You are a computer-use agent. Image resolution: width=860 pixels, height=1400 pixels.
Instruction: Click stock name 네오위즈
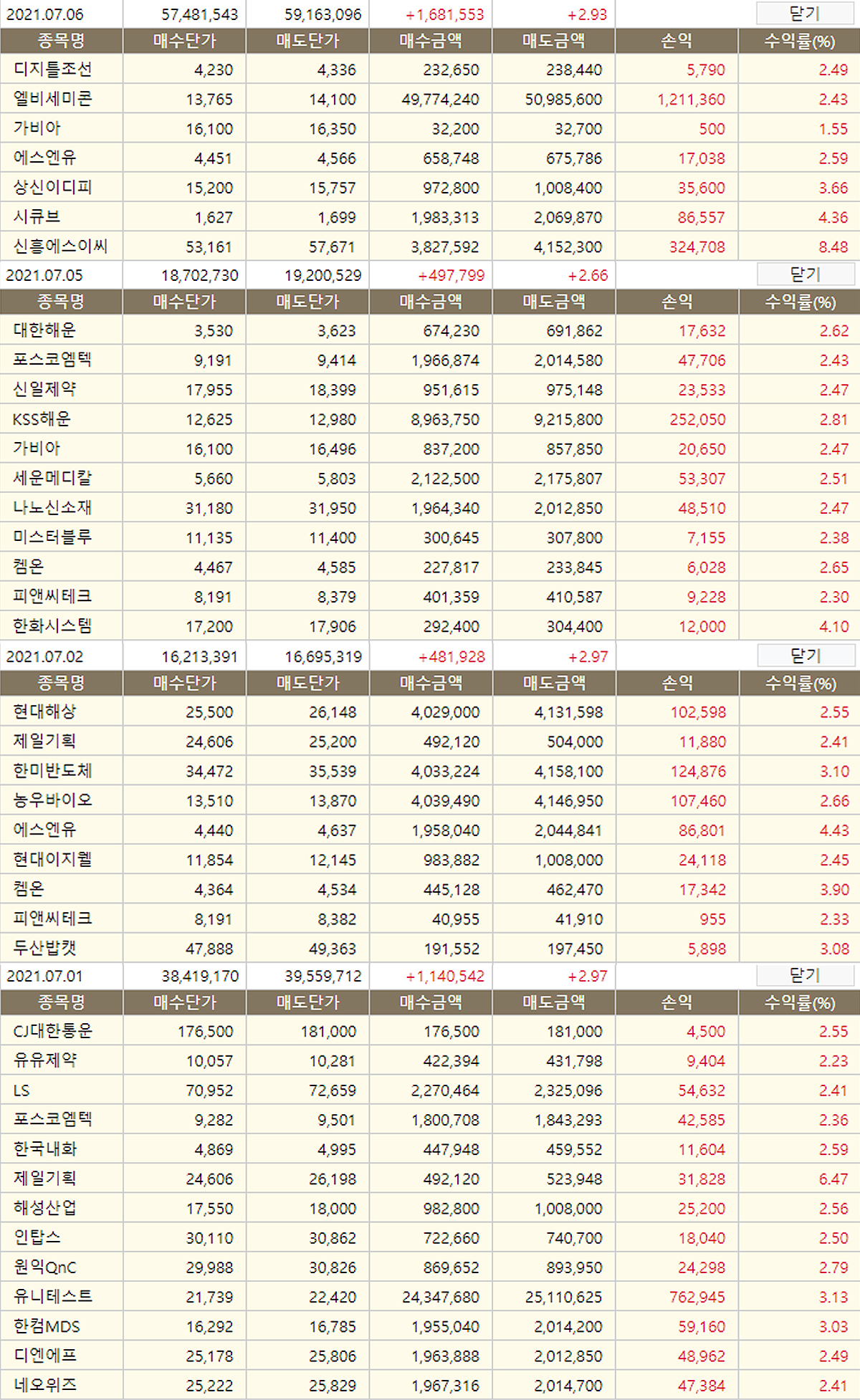point(44,1386)
